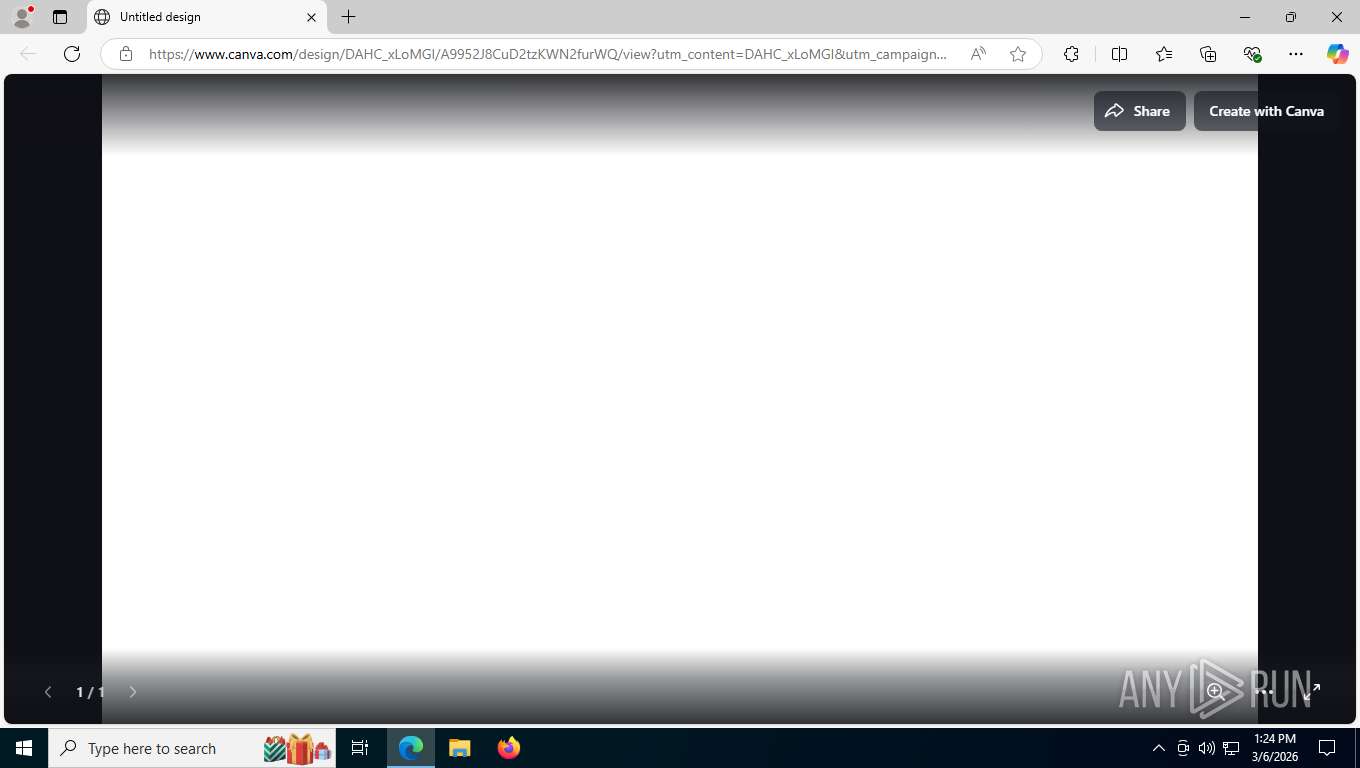The height and width of the screenshot is (768, 1360).
Task: Open the Edge profile icon
Action: coord(22,17)
